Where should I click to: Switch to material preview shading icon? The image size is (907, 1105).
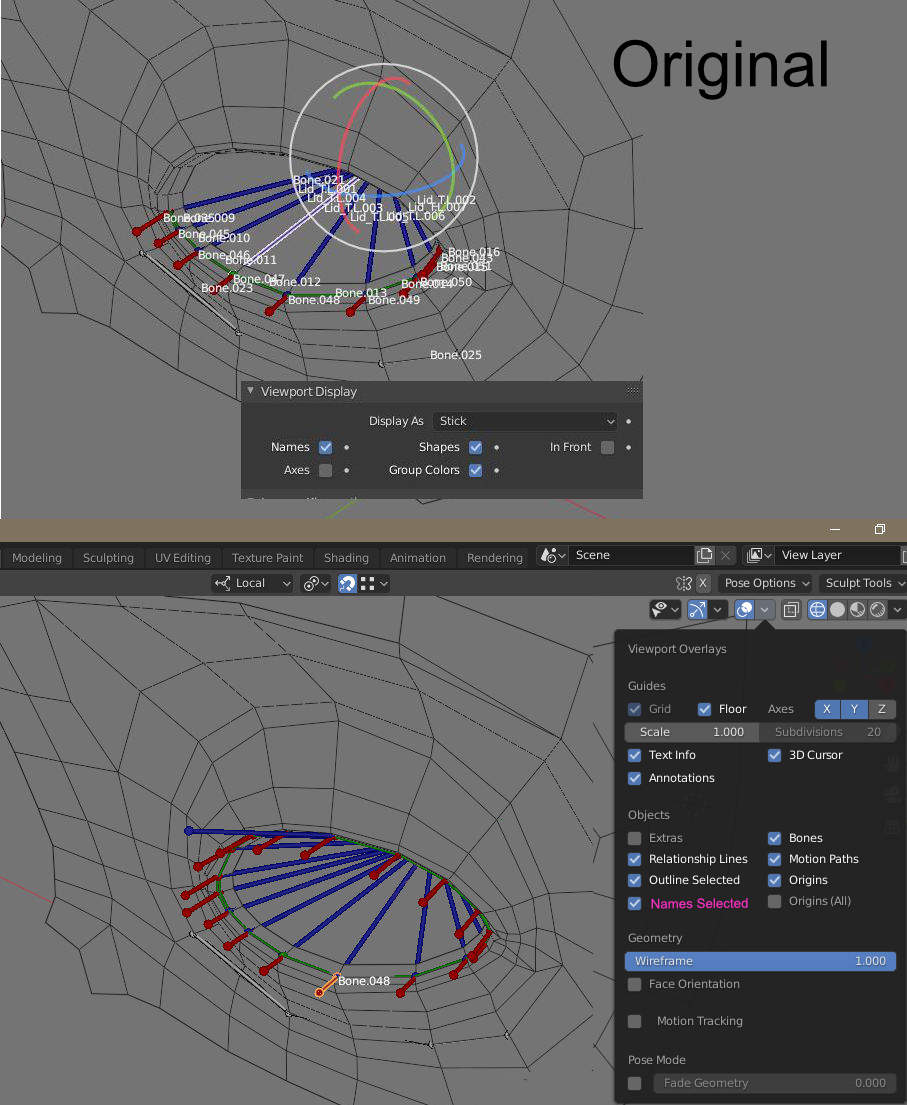pos(857,610)
